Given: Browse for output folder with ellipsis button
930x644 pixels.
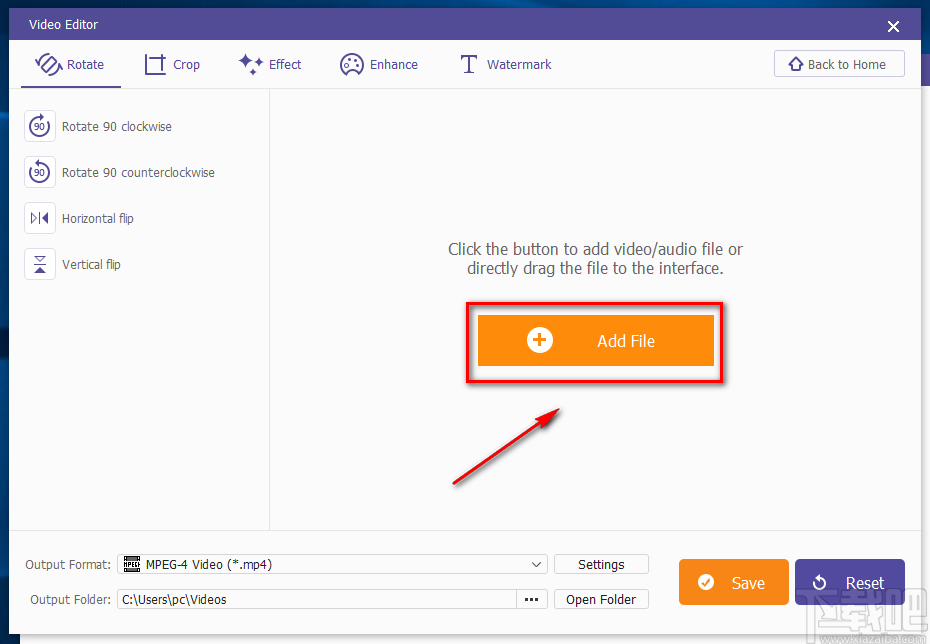Looking at the screenshot, I should point(531,600).
